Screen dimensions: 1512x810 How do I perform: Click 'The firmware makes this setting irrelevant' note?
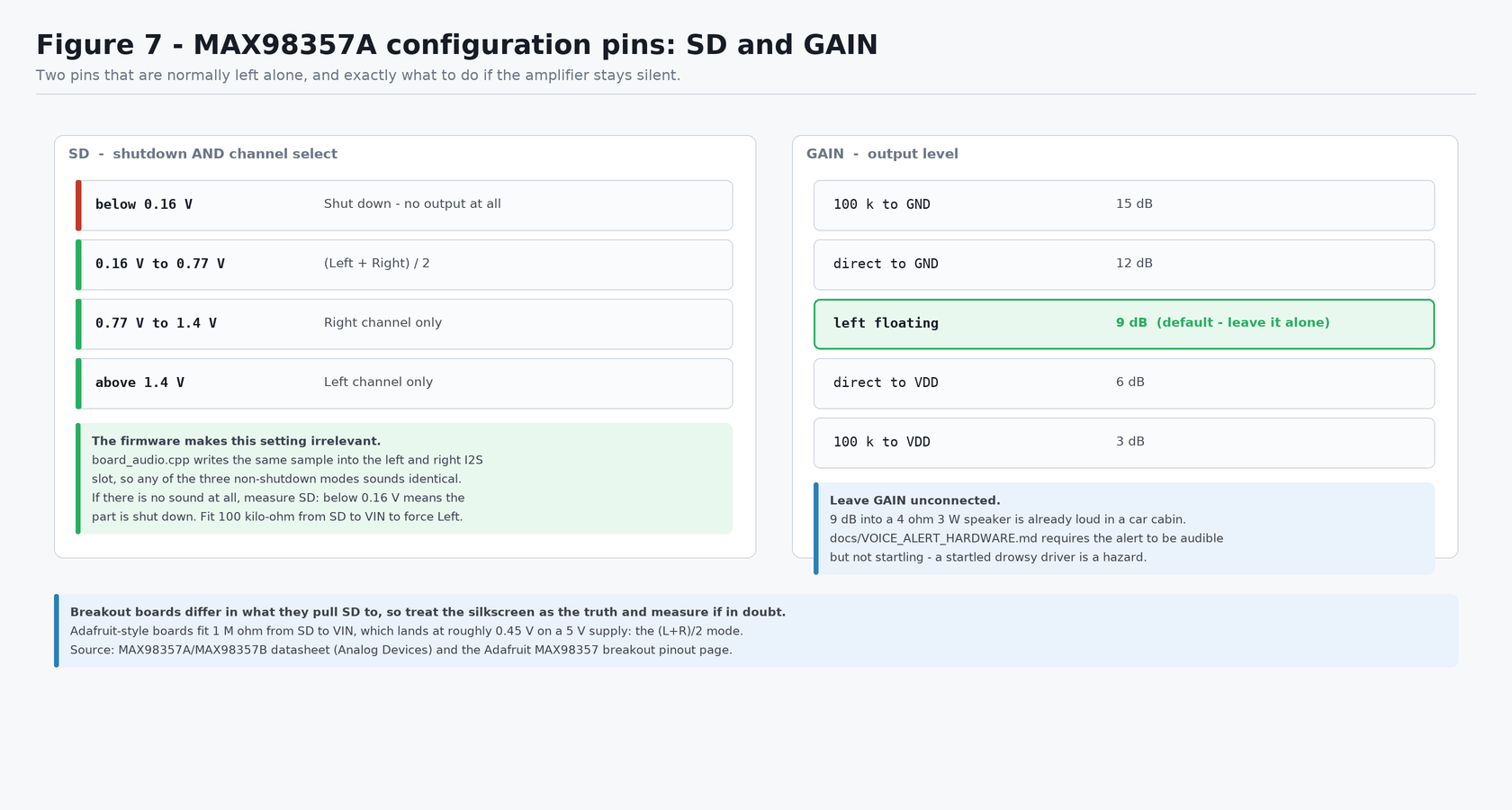(x=404, y=479)
